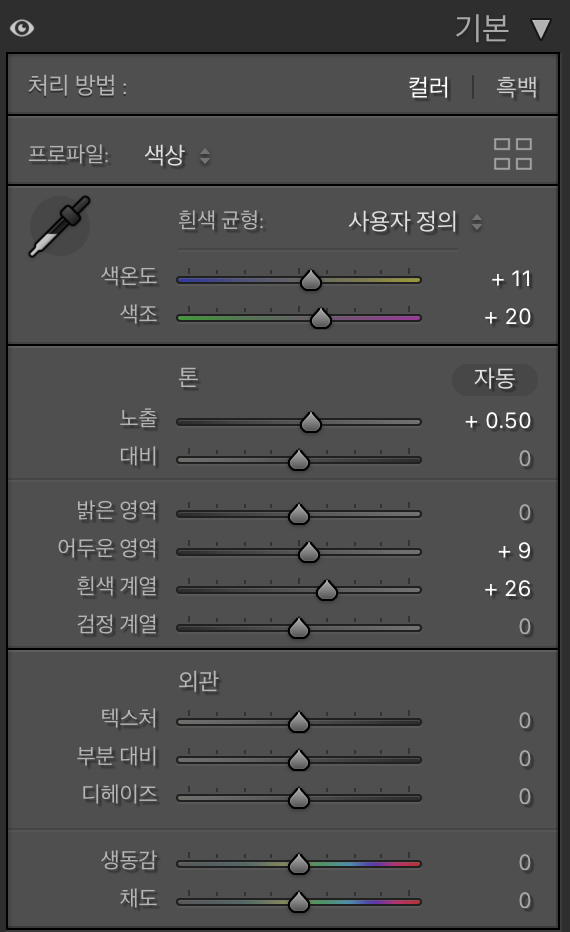Screen dimensions: 570x932
Task: Click the 노출 value field +0.50
Action: click(x=498, y=421)
